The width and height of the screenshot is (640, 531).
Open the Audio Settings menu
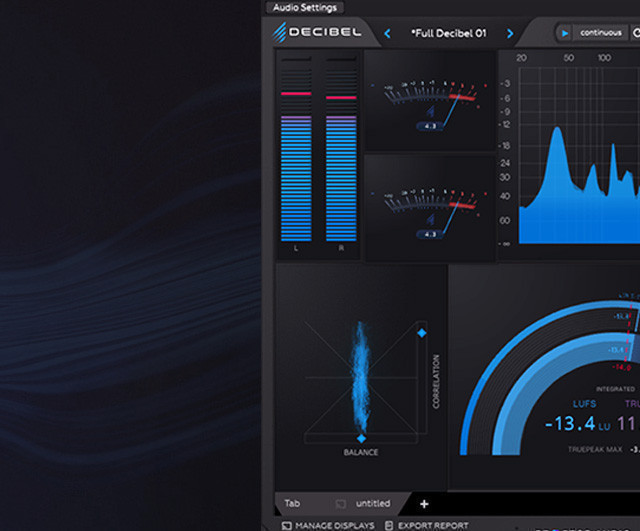(x=306, y=7)
